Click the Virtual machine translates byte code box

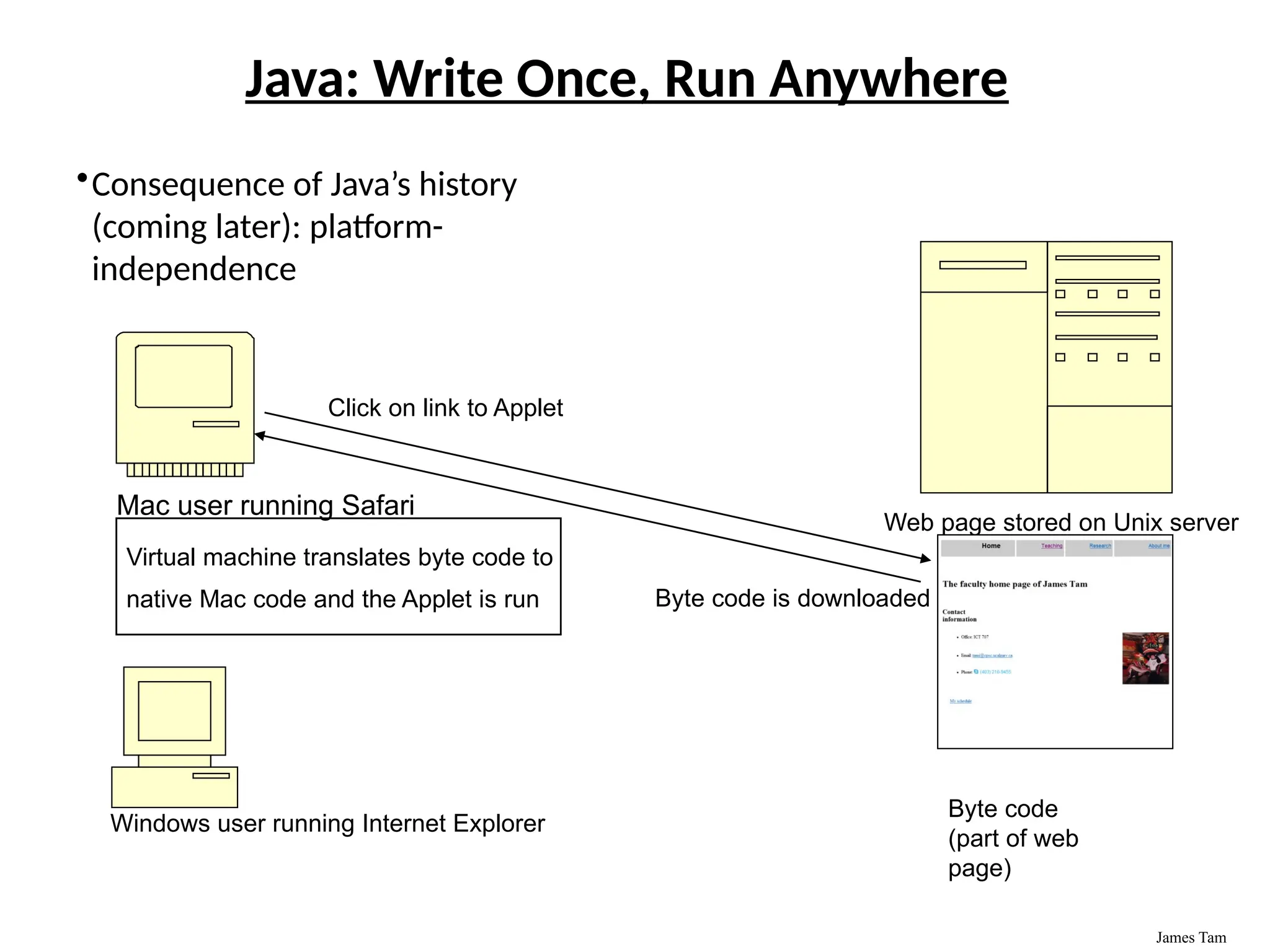[338, 576]
